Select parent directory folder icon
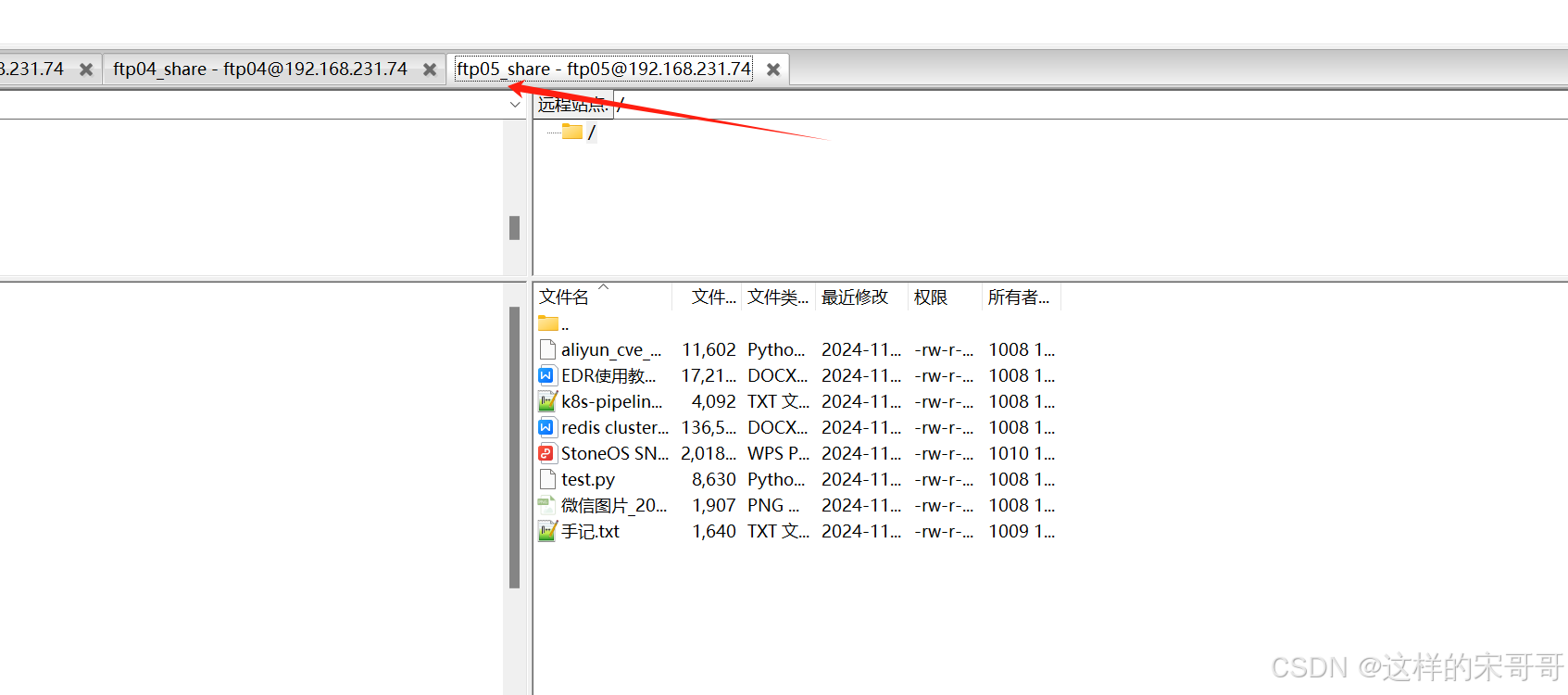1568x695 pixels. point(548,323)
